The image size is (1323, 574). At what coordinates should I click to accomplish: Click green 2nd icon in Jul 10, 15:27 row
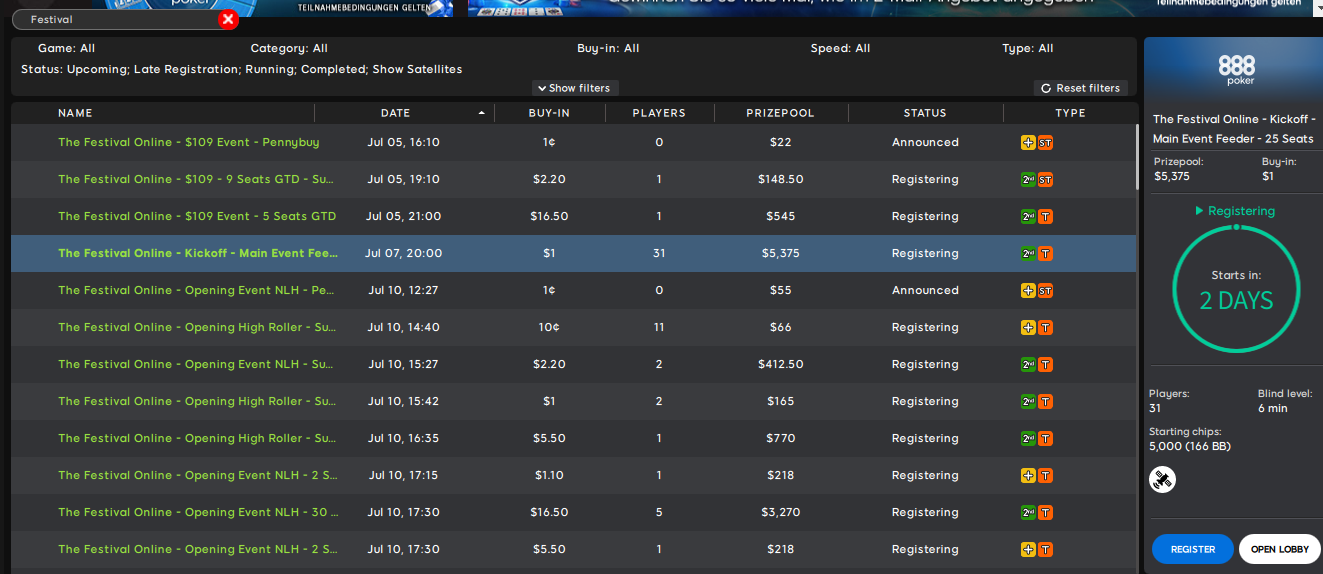(x=1028, y=365)
